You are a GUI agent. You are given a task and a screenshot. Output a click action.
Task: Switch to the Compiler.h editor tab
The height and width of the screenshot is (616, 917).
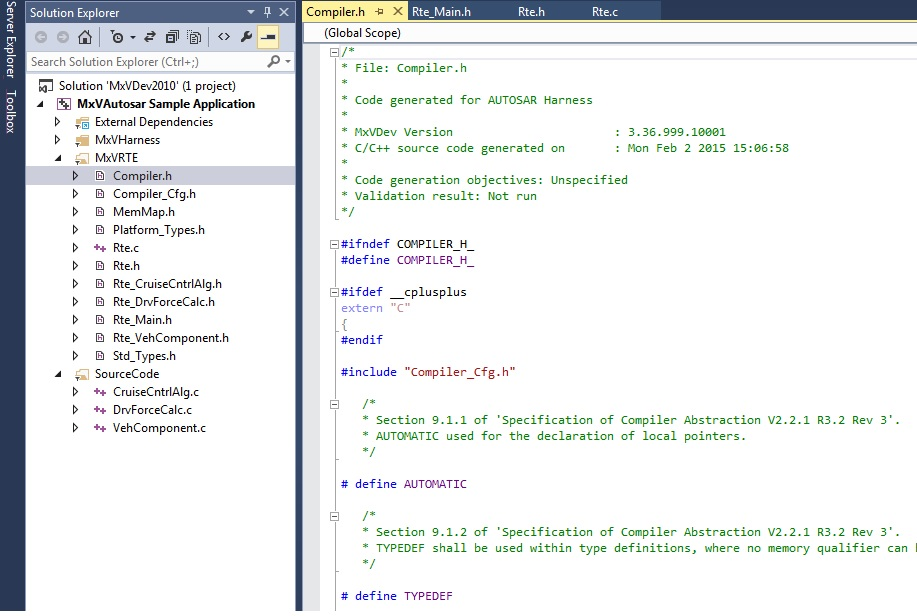pos(336,12)
